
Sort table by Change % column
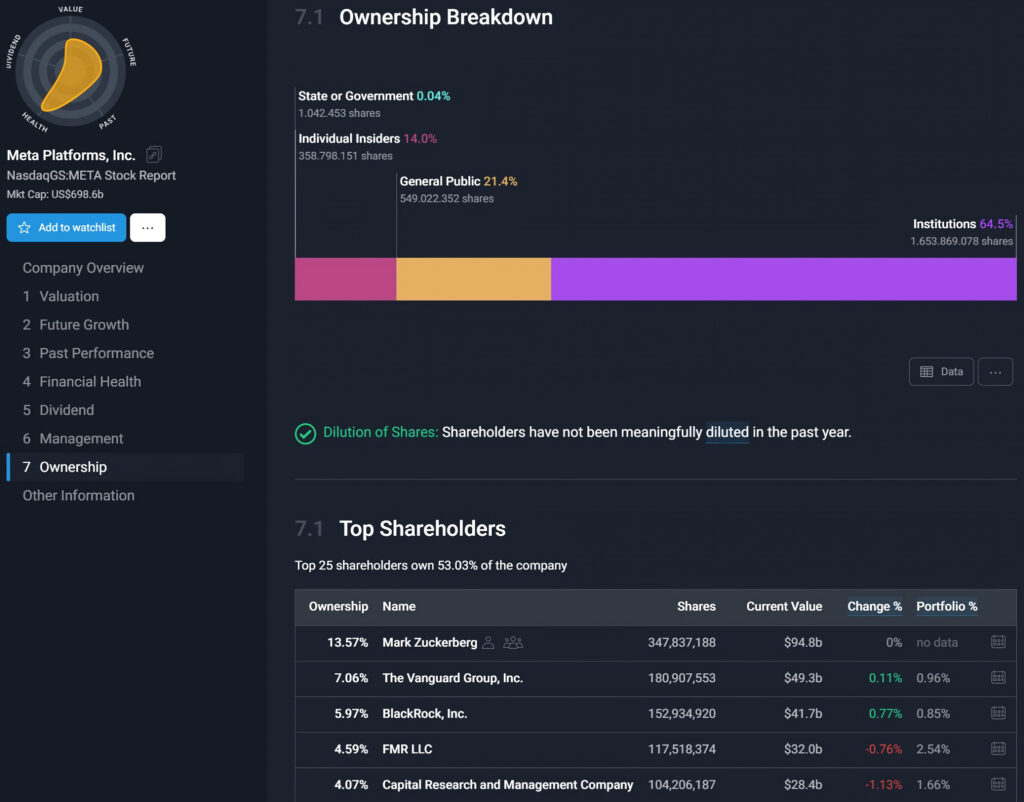coord(873,607)
